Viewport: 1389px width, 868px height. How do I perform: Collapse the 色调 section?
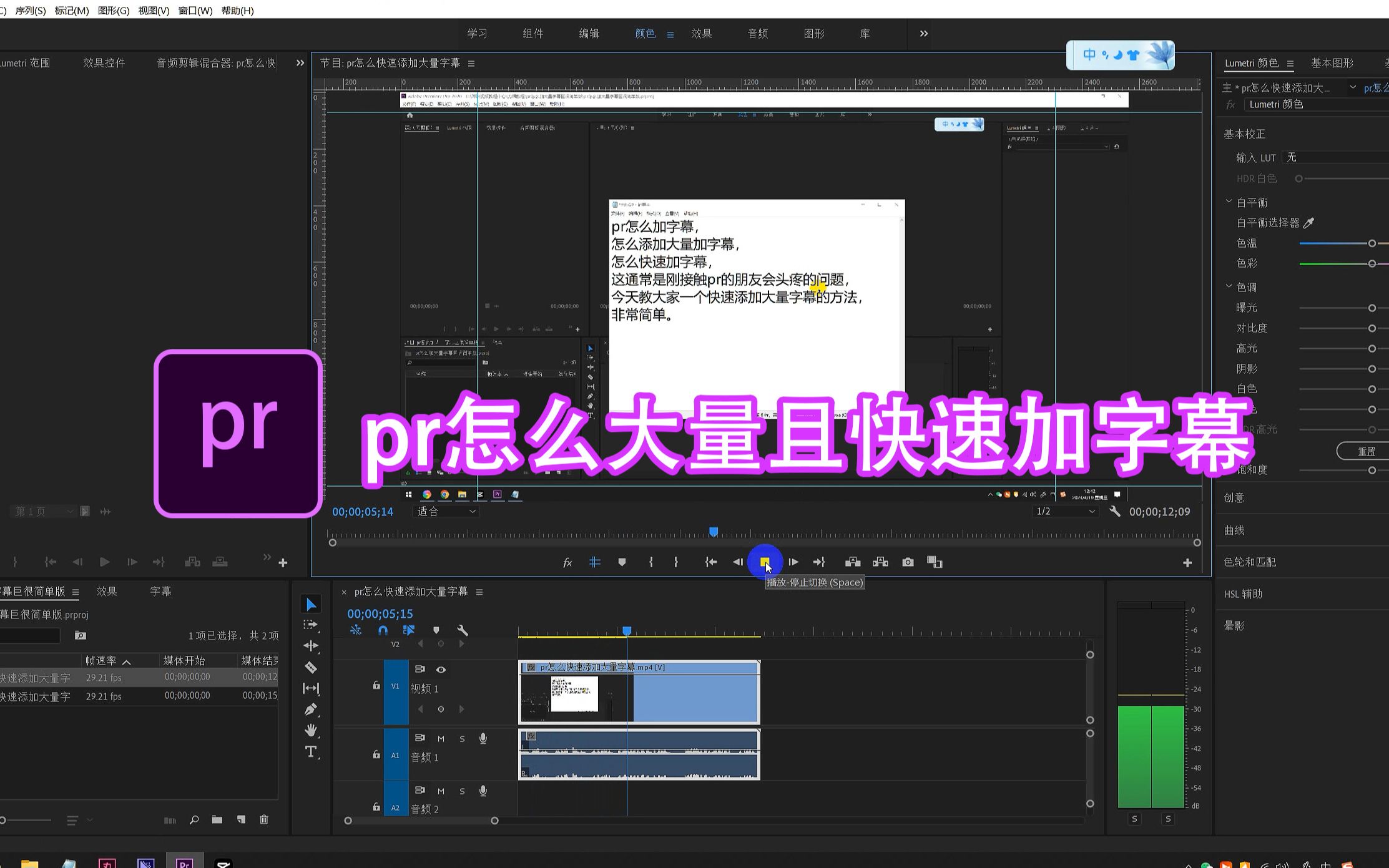(x=1229, y=286)
